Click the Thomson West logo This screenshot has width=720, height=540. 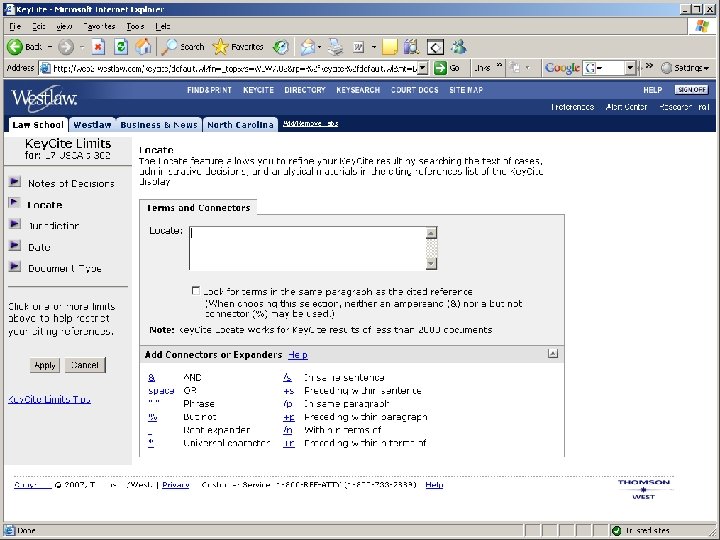click(644, 489)
